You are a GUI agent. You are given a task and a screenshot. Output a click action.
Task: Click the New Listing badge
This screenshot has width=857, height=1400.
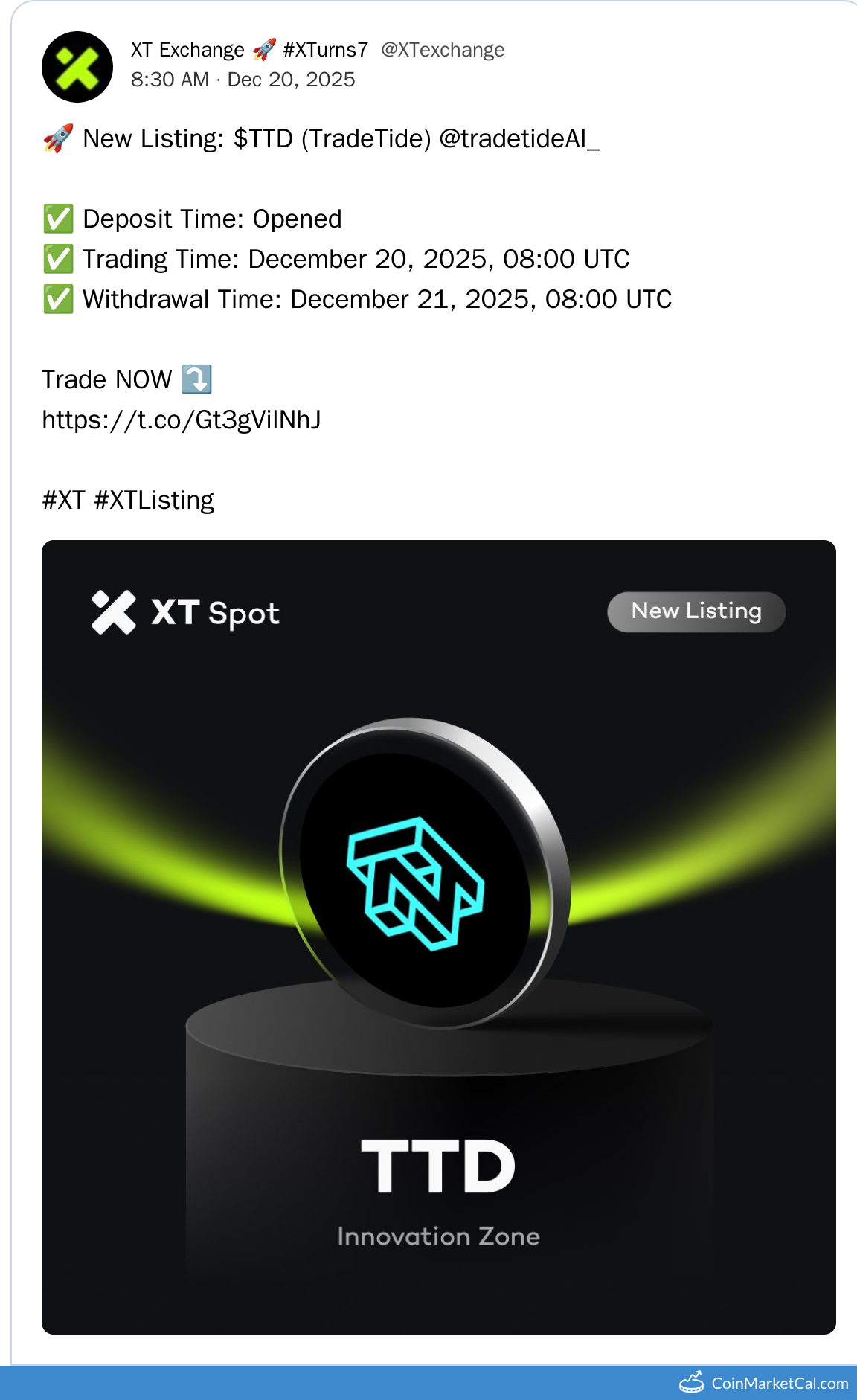tap(696, 611)
